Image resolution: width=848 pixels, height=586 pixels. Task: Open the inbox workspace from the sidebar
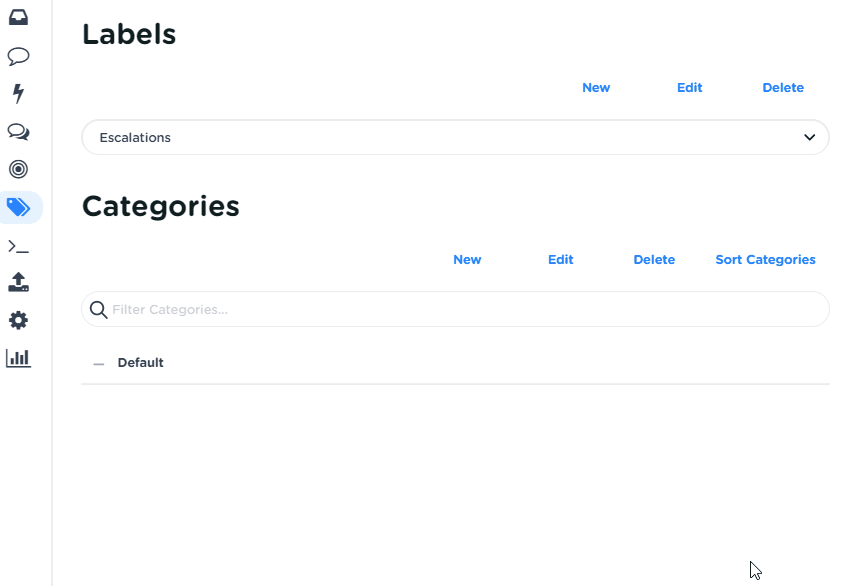point(18,17)
